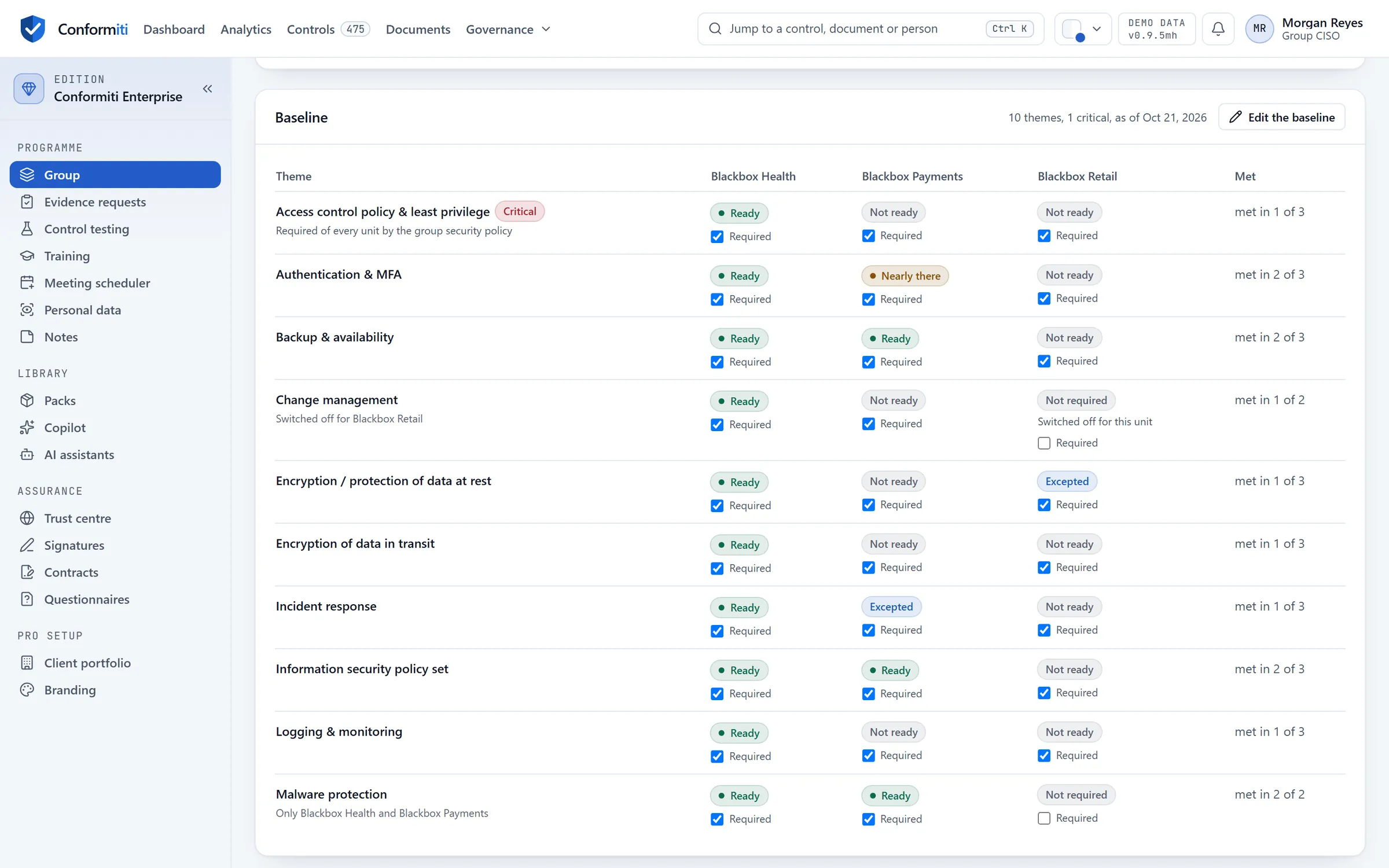Click the Questionnaires icon in sidebar
Viewport: 1389px width, 868px height.
click(x=27, y=599)
